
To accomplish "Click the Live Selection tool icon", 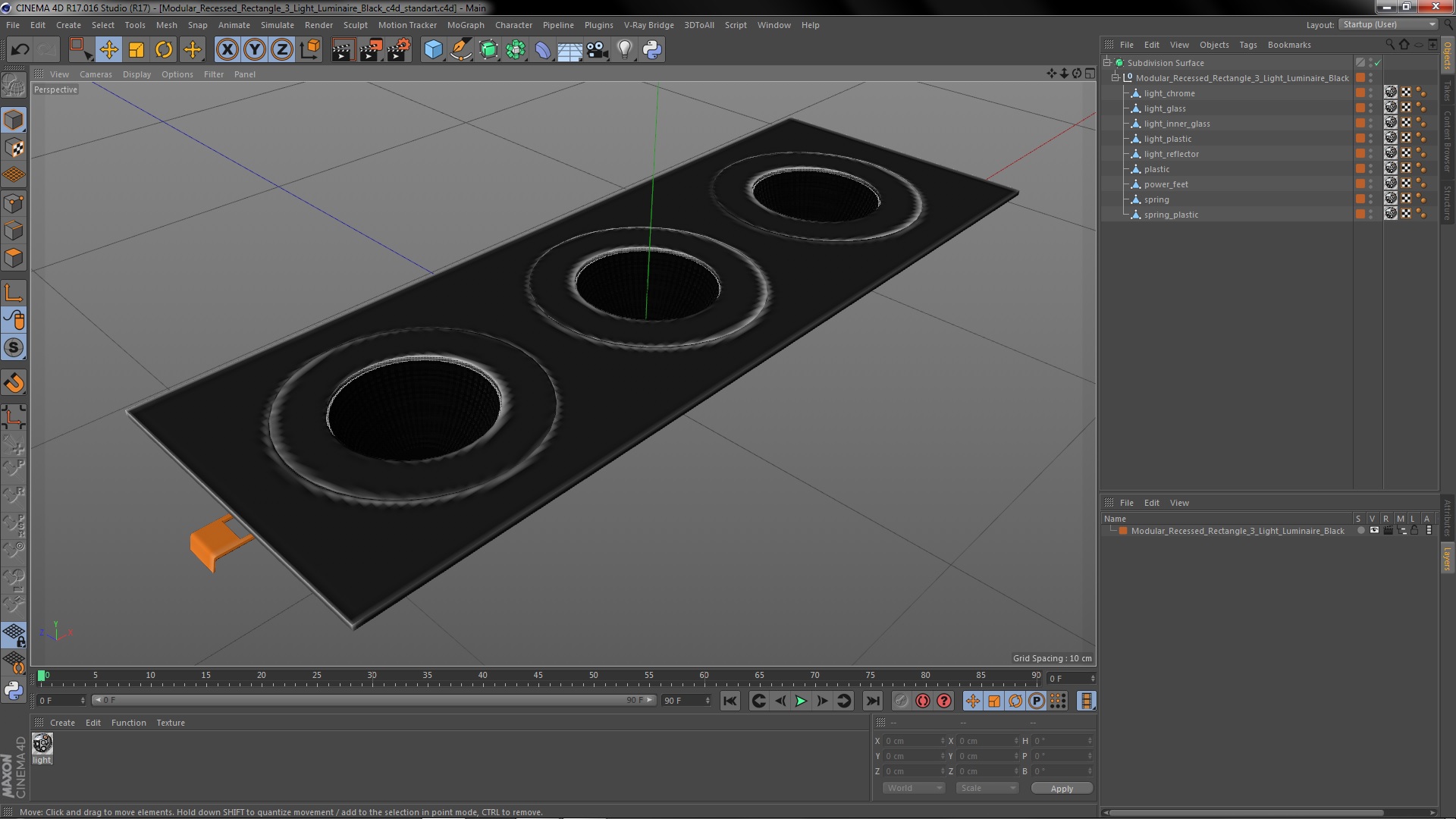I will point(80,50).
